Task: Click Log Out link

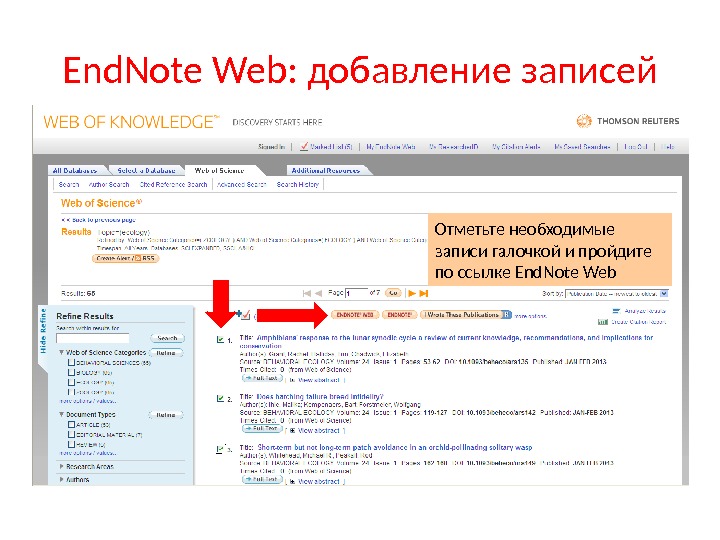Action: [636, 147]
